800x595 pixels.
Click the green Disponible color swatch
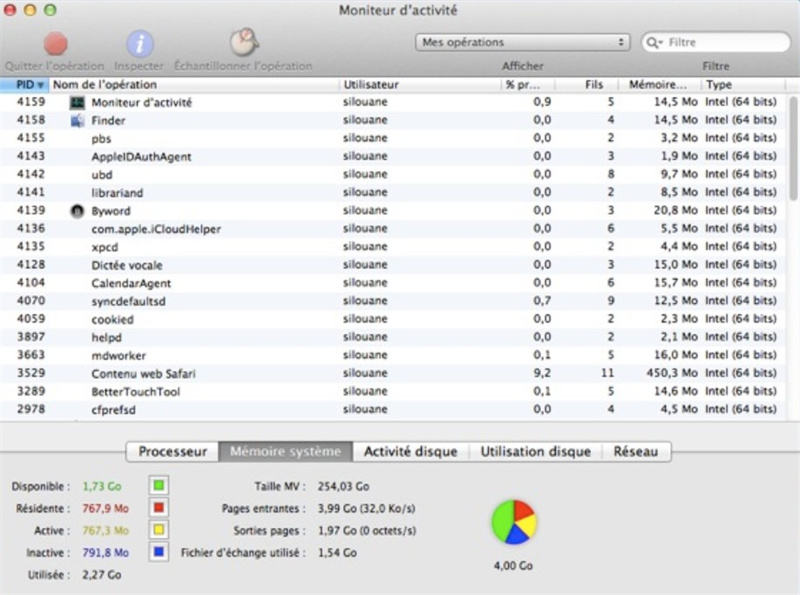tap(159, 485)
